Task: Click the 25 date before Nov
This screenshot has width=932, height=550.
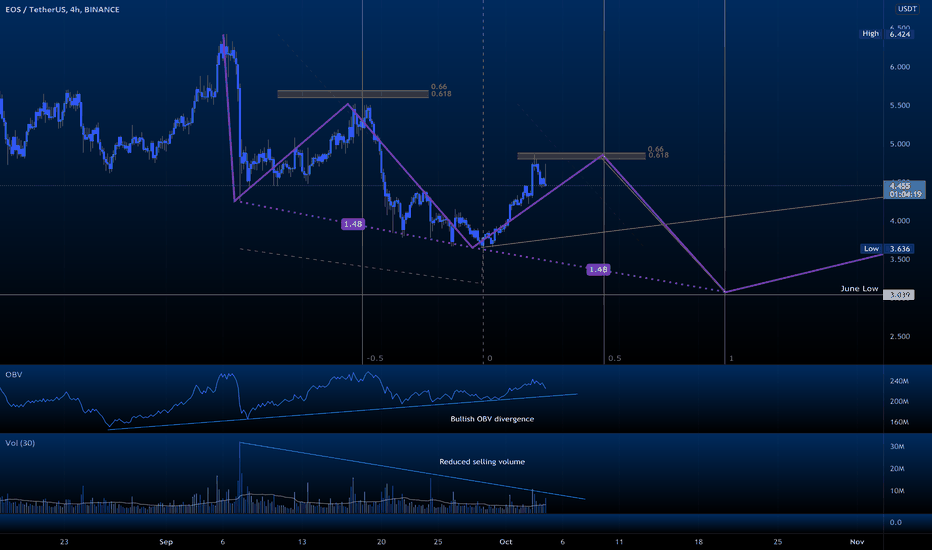Action: (x=777, y=542)
